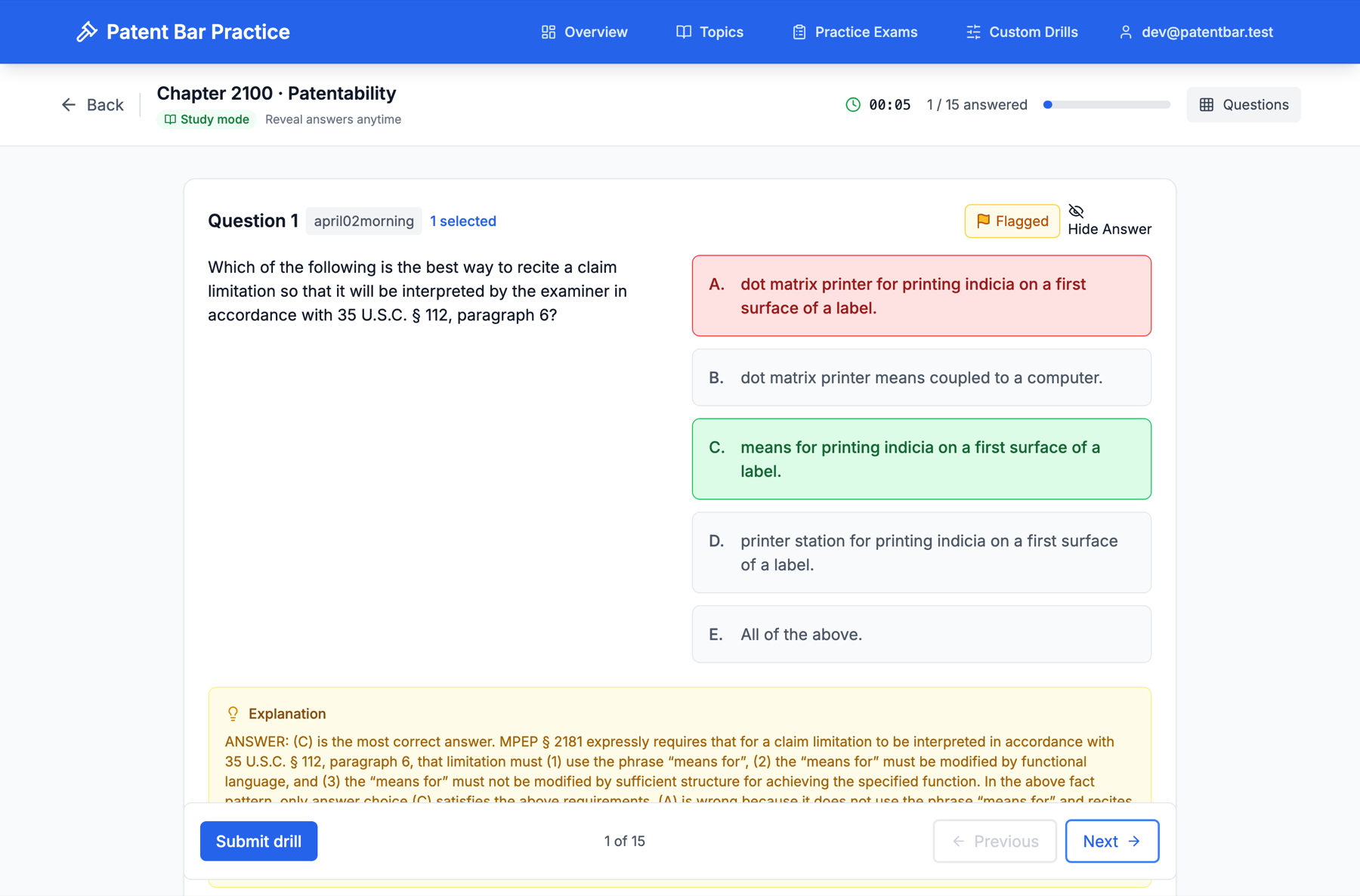Click the Overview grid icon
The image size is (1360, 896).
point(549,32)
